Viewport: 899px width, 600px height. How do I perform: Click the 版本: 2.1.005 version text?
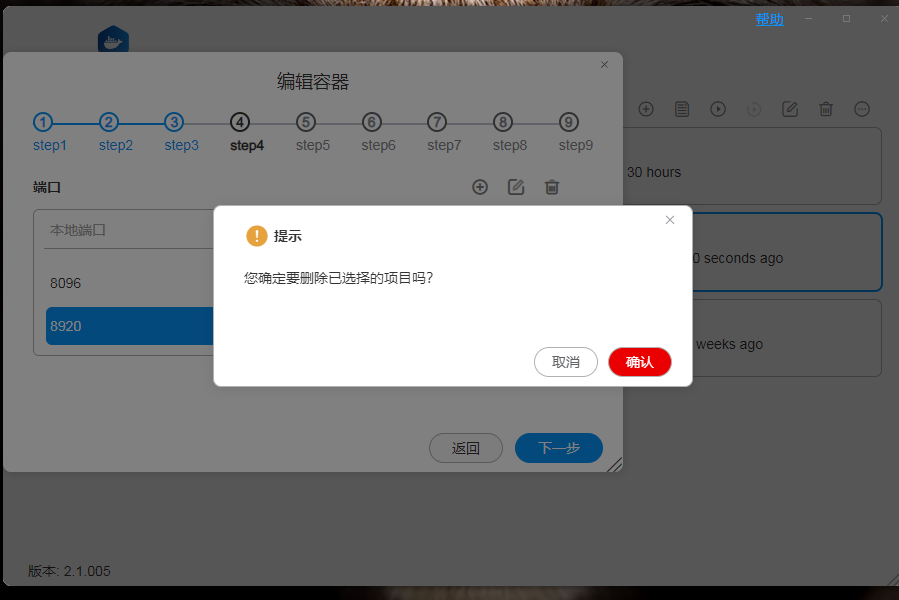click(x=69, y=571)
